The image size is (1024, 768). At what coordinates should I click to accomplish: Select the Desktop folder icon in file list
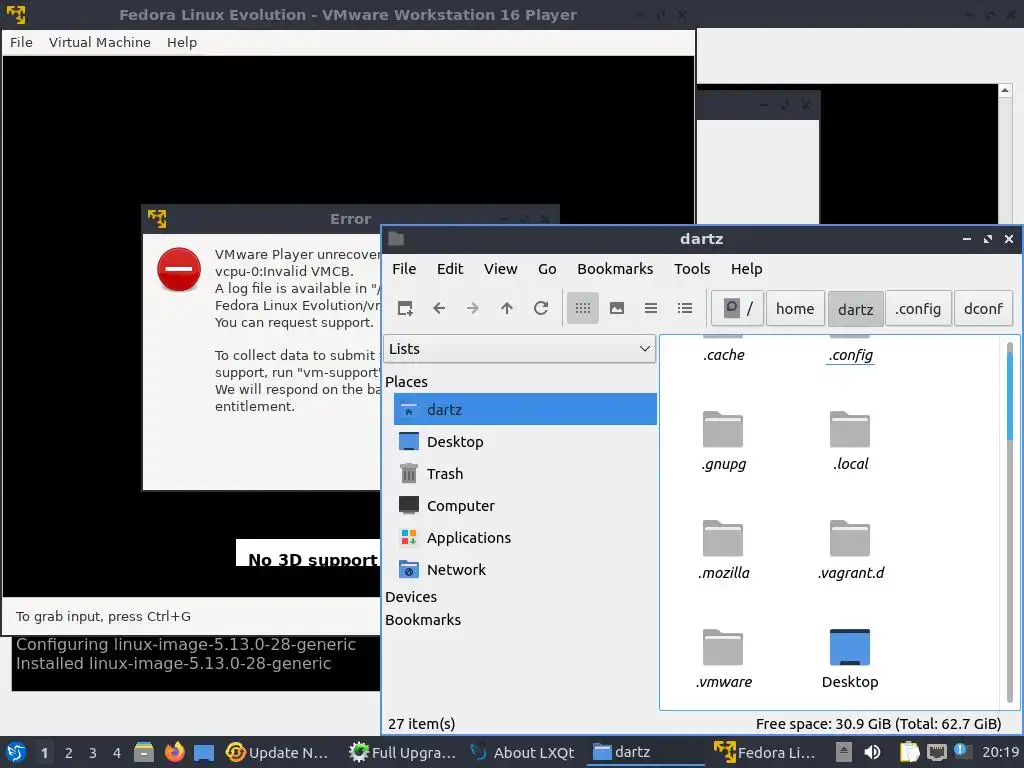pos(850,648)
